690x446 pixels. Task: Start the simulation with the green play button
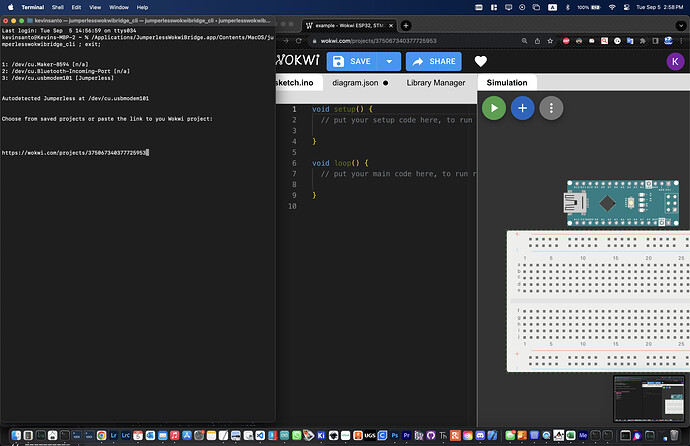[493, 108]
